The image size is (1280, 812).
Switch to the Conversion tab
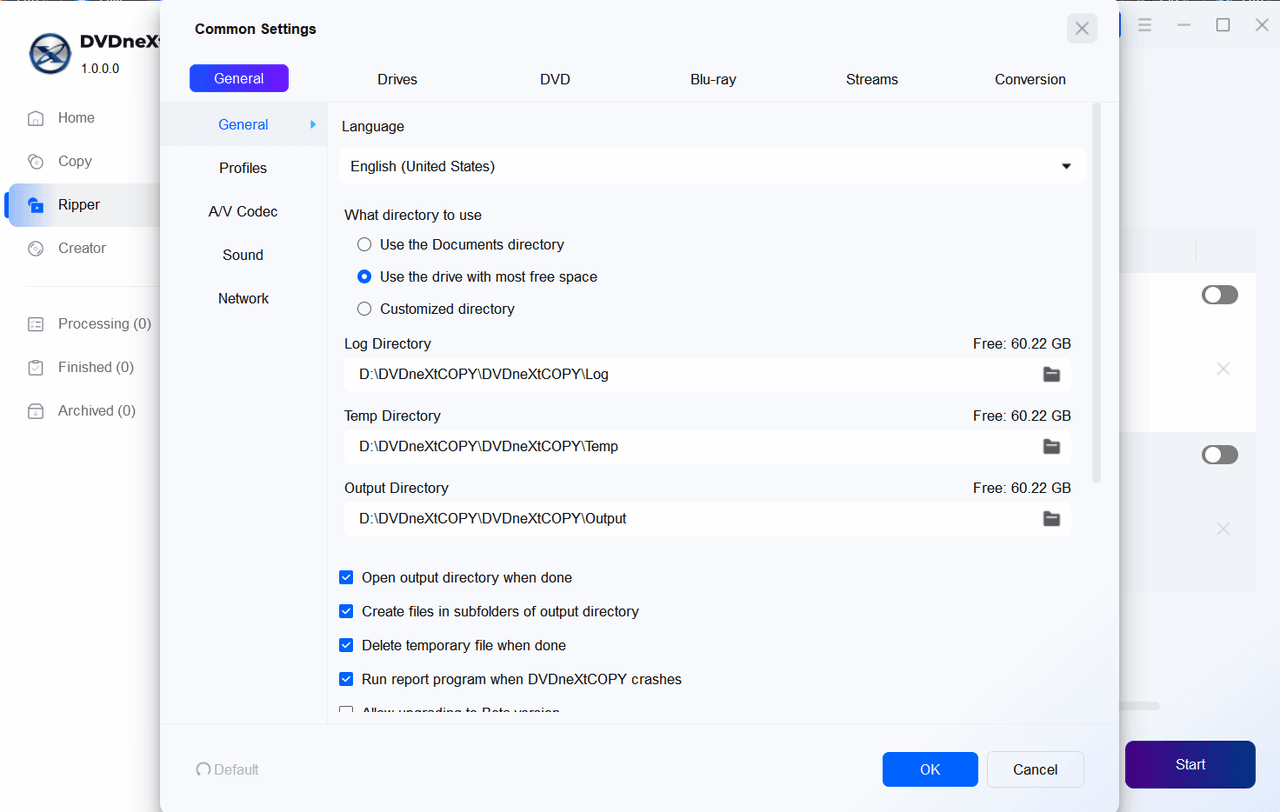[1030, 79]
